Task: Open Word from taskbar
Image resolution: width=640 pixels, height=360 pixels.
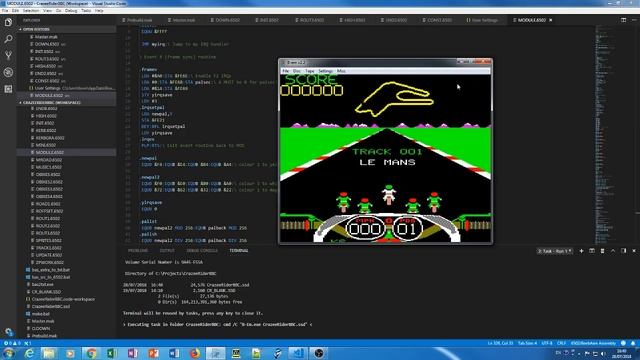Action: coord(174,353)
